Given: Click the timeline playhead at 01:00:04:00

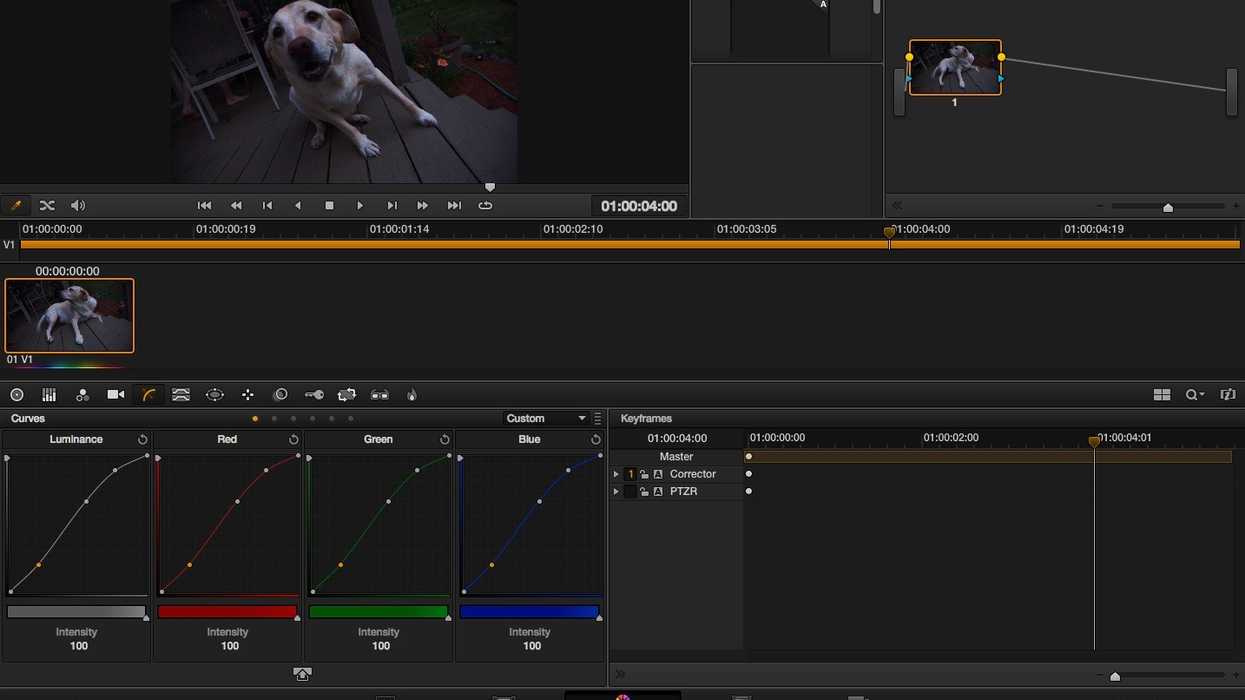Looking at the screenshot, I should click(x=889, y=233).
